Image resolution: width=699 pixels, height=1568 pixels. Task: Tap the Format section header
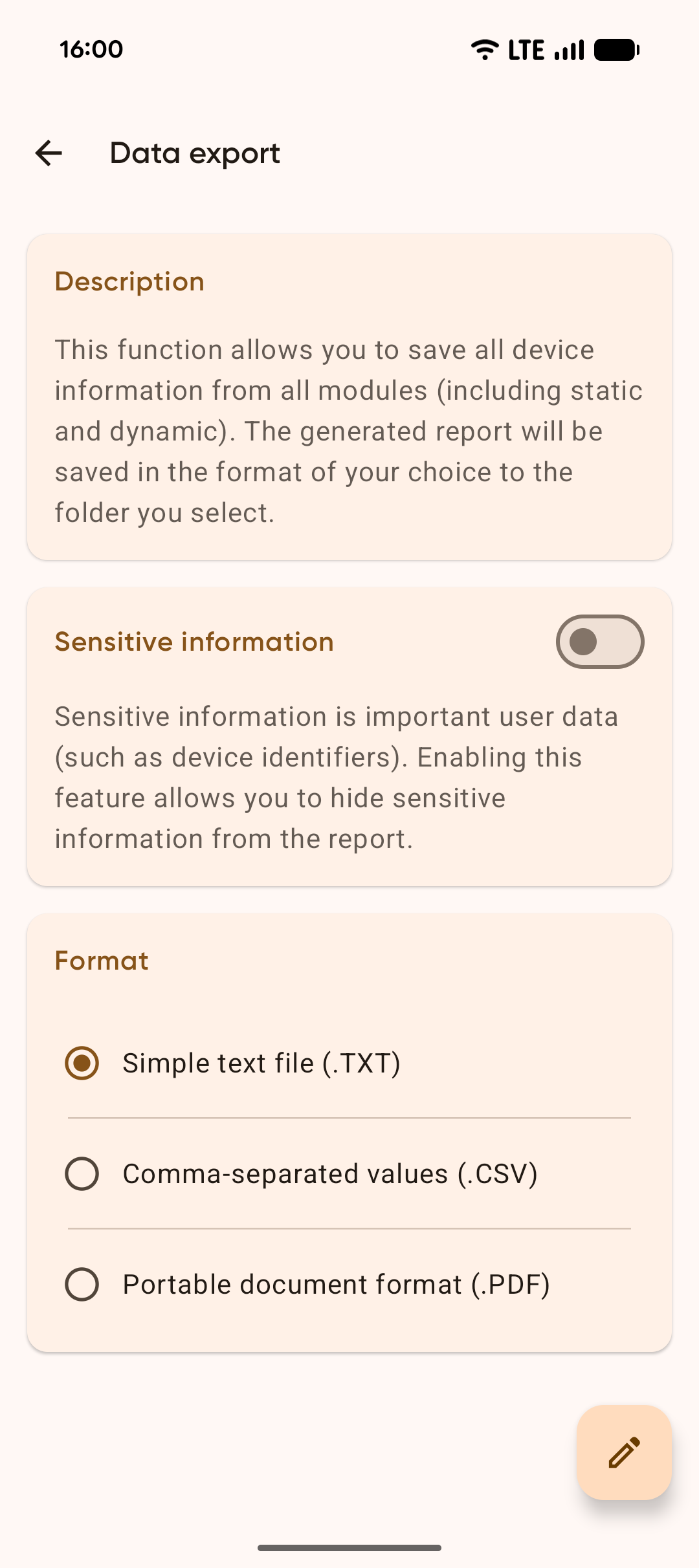[x=101, y=961]
